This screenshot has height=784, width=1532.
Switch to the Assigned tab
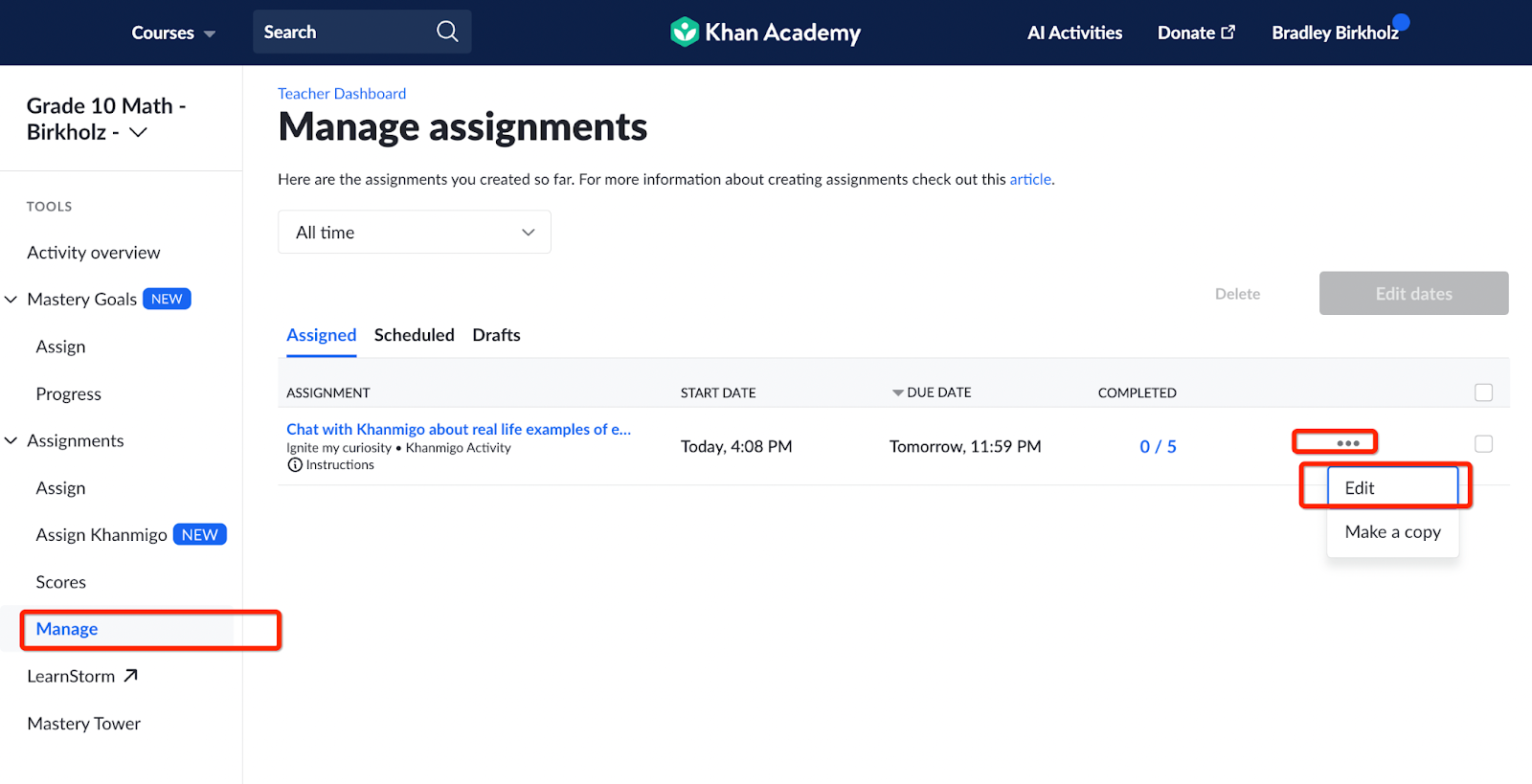[x=322, y=335]
